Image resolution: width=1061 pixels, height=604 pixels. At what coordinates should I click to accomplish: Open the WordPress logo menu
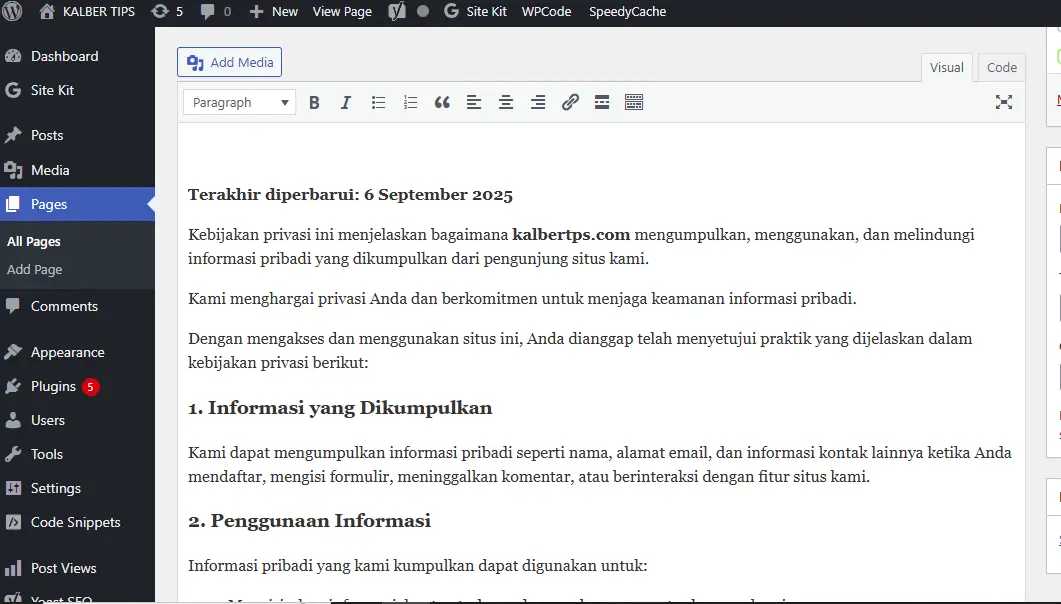pyautogui.click(x=12, y=12)
